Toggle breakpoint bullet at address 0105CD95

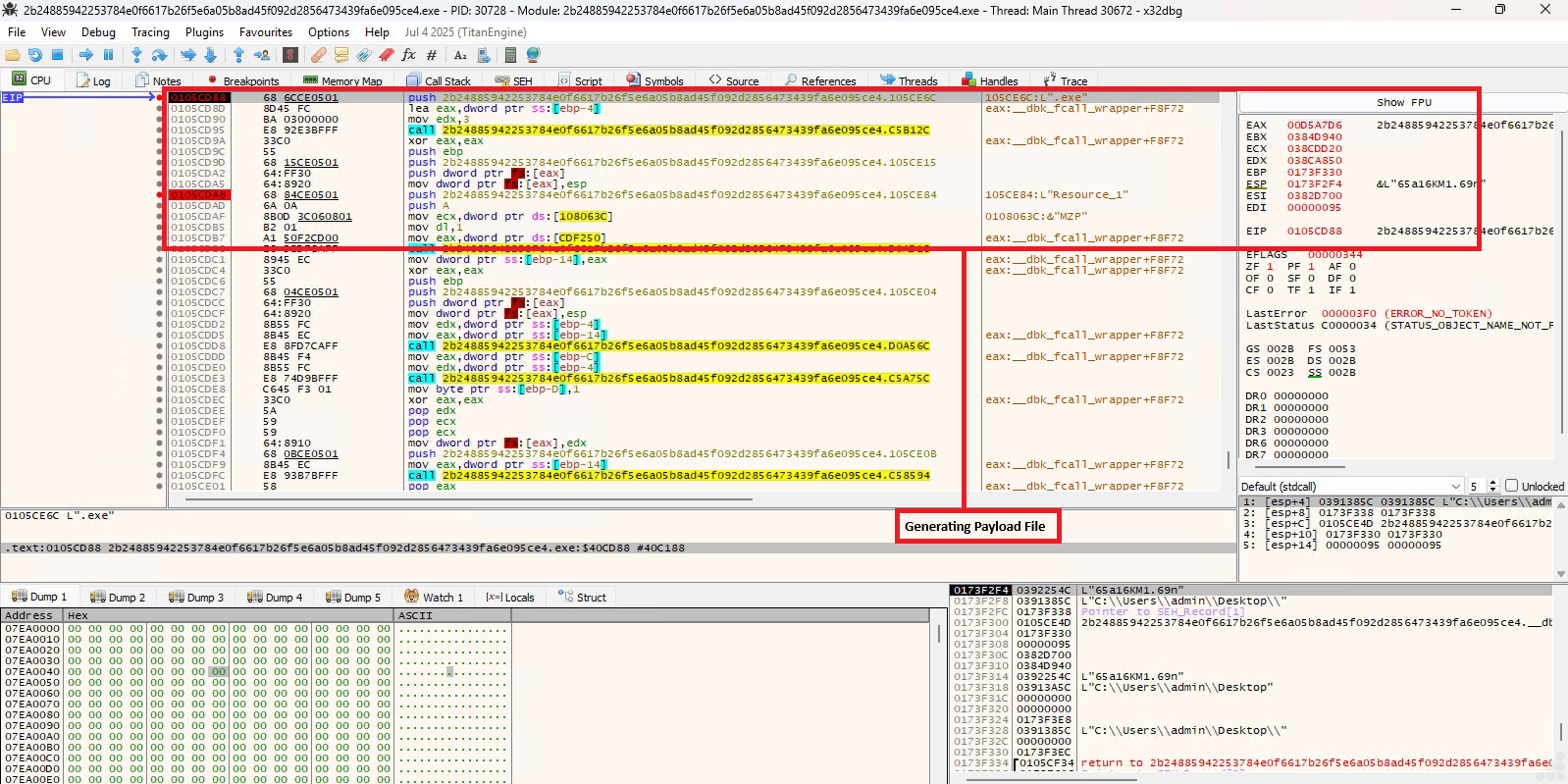tap(161, 131)
